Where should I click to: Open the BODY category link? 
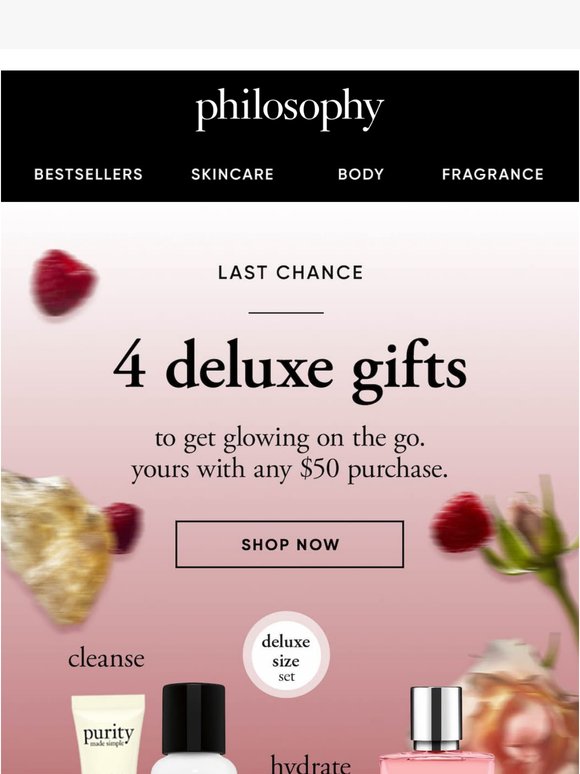point(361,174)
